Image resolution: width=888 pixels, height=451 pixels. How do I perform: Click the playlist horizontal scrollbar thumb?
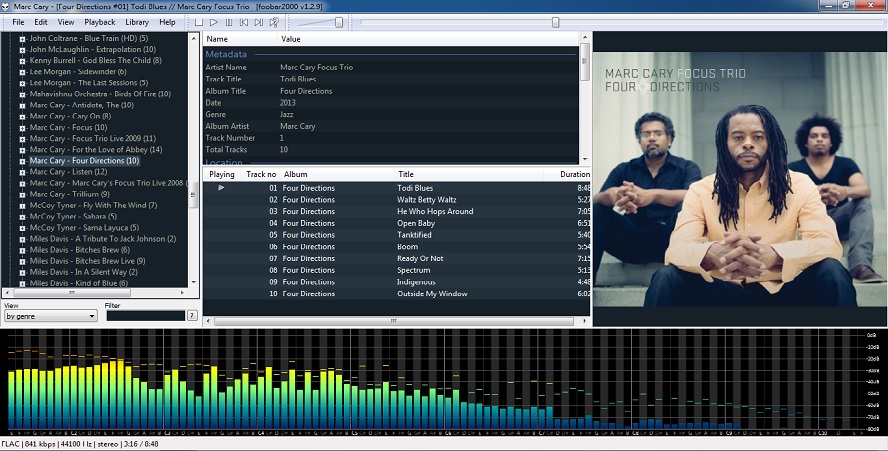[x=393, y=321]
